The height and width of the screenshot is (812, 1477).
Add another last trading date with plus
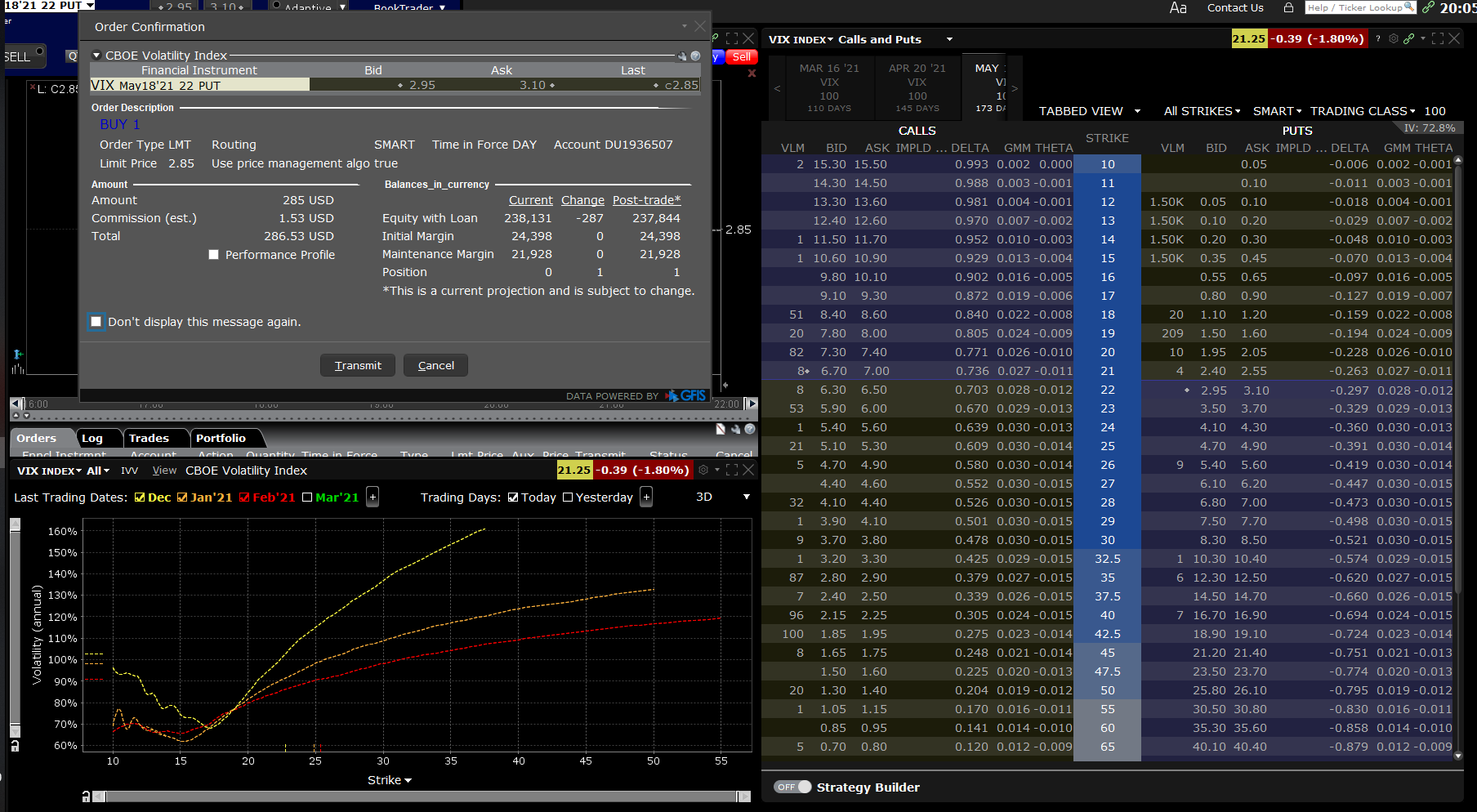pyautogui.click(x=373, y=497)
